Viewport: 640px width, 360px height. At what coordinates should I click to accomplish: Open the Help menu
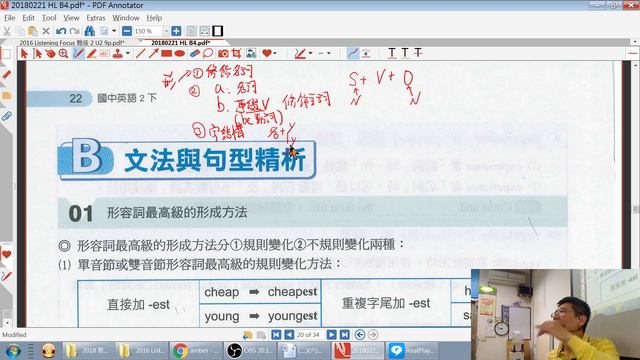pos(154,18)
